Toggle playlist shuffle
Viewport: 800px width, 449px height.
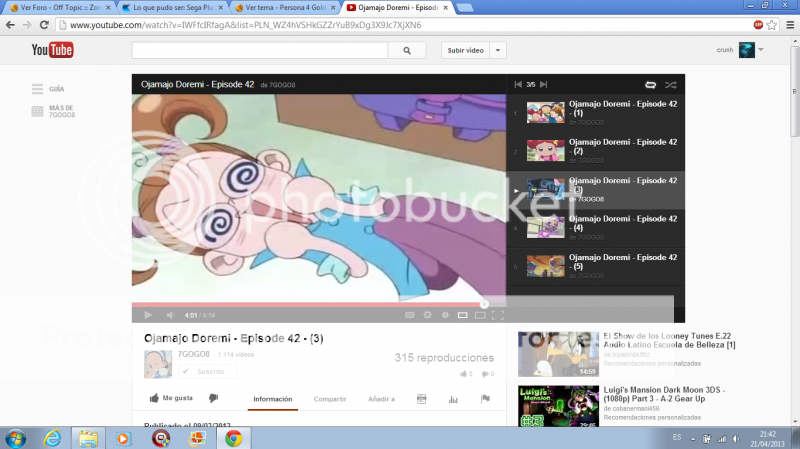pos(670,85)
